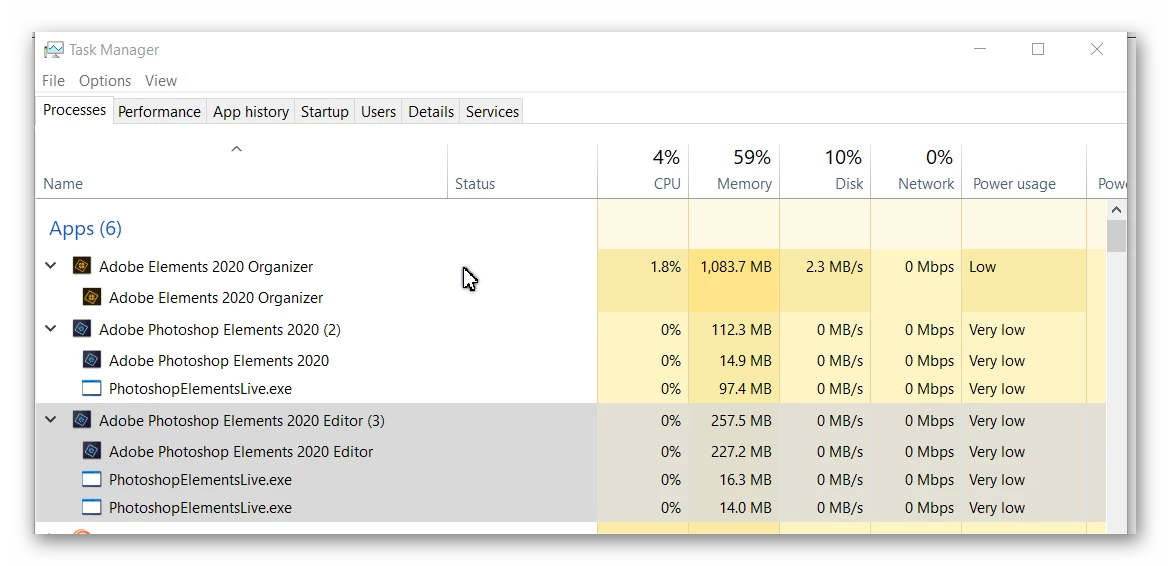Collapse the Adobe Photoshop Elements 2020 Editor (3) group
This screenshot has width=1168, height=566.
(51, 420)
